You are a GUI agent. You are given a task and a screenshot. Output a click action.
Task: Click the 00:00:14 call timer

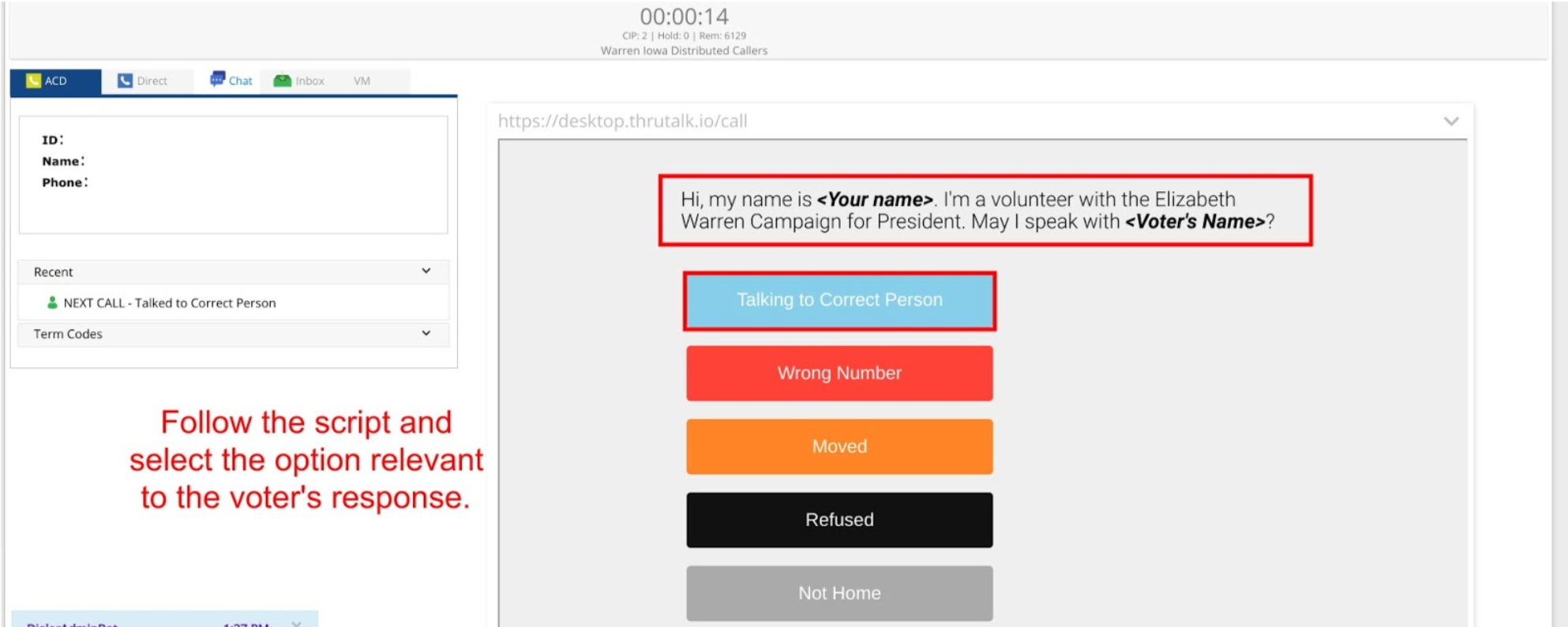(684, 16)
